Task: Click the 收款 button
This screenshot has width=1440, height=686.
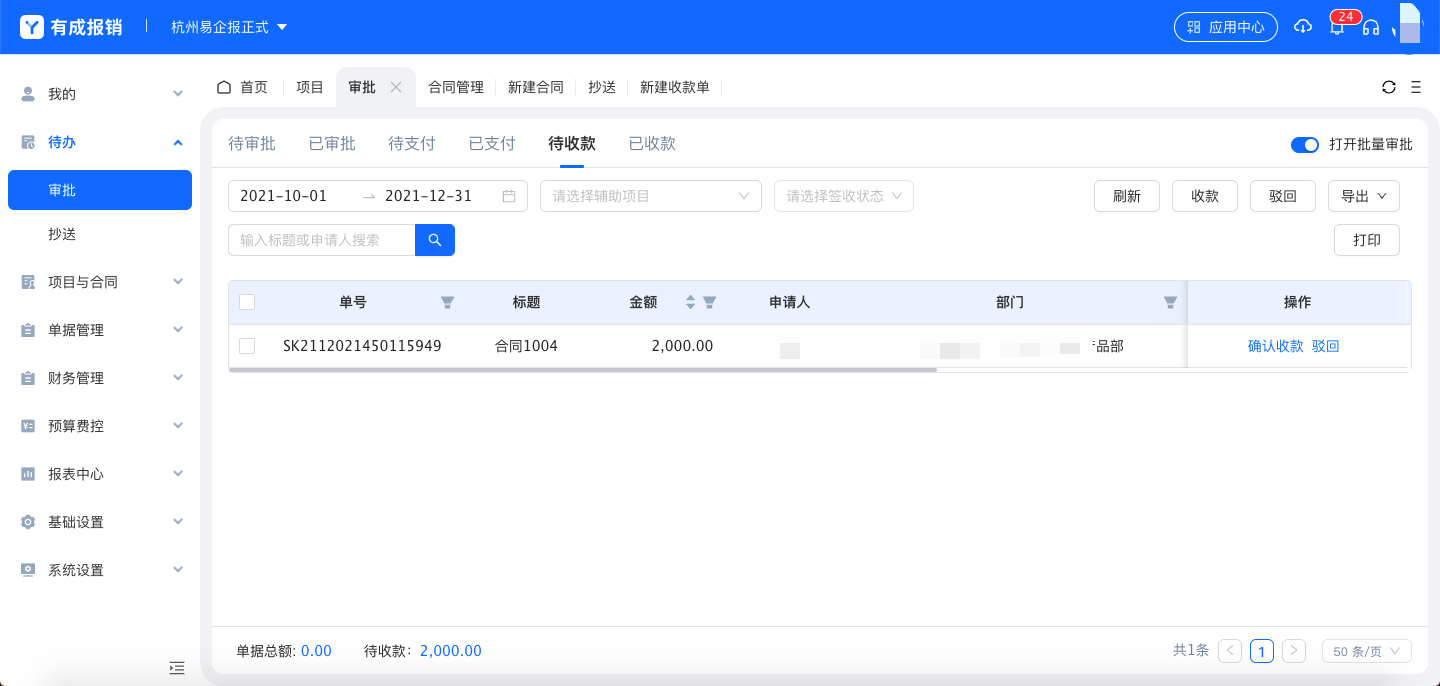Action: click(x=1205, y=196)
